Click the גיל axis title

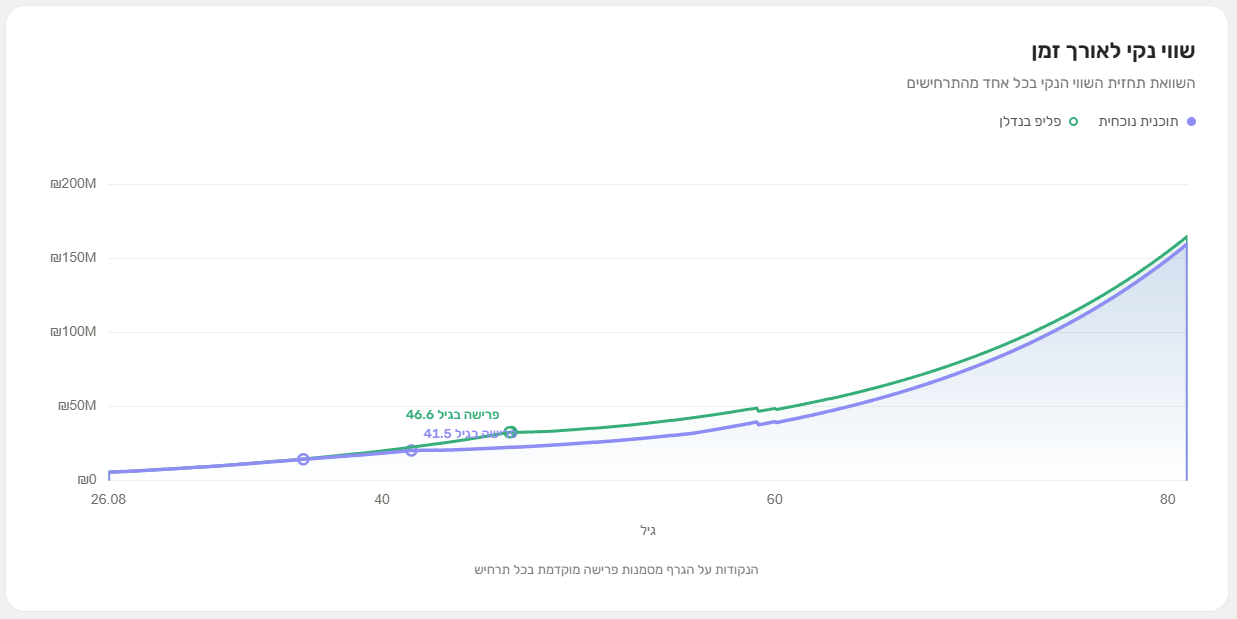648,530
